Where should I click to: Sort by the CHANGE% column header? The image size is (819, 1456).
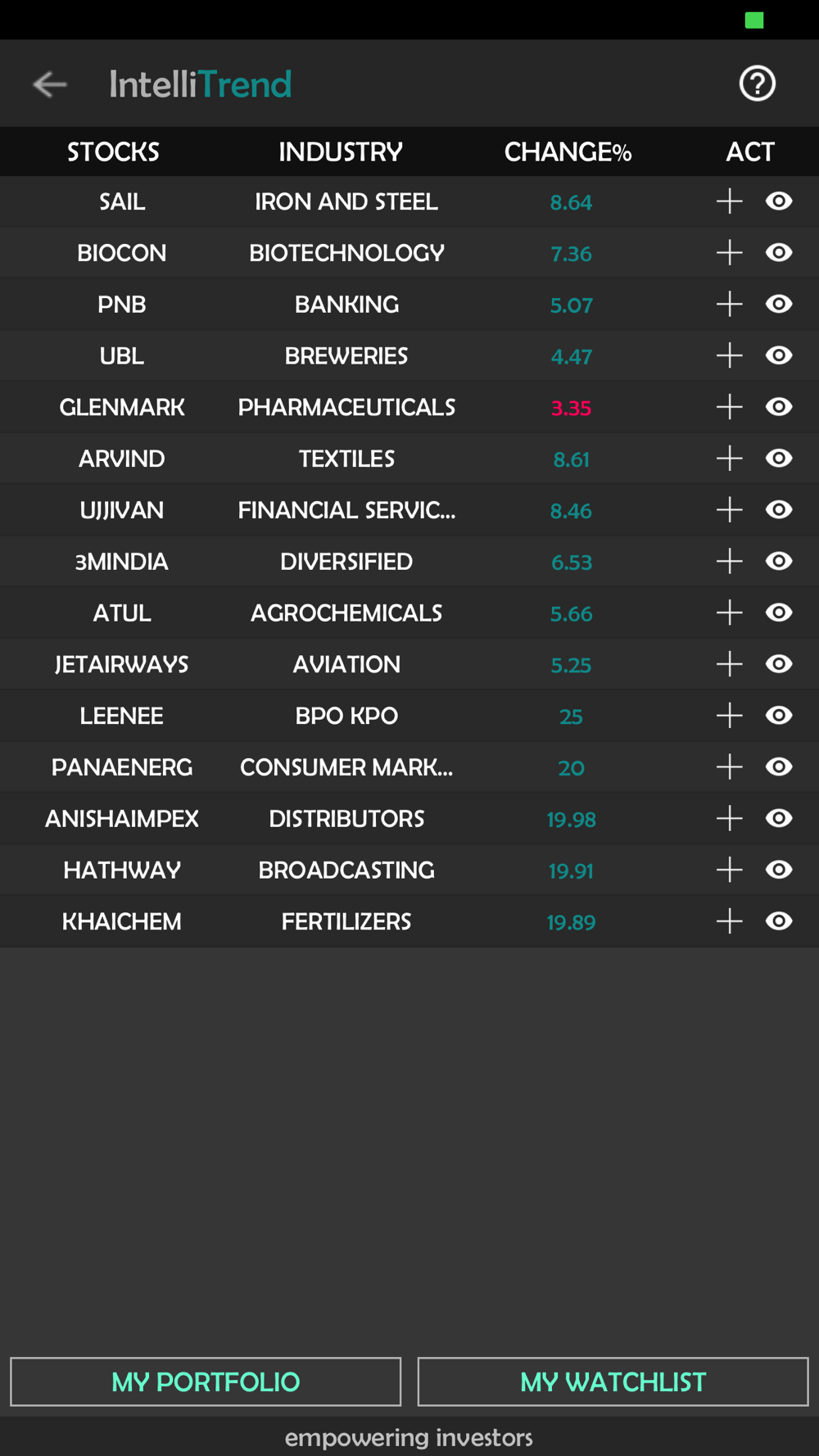(568, 152)
